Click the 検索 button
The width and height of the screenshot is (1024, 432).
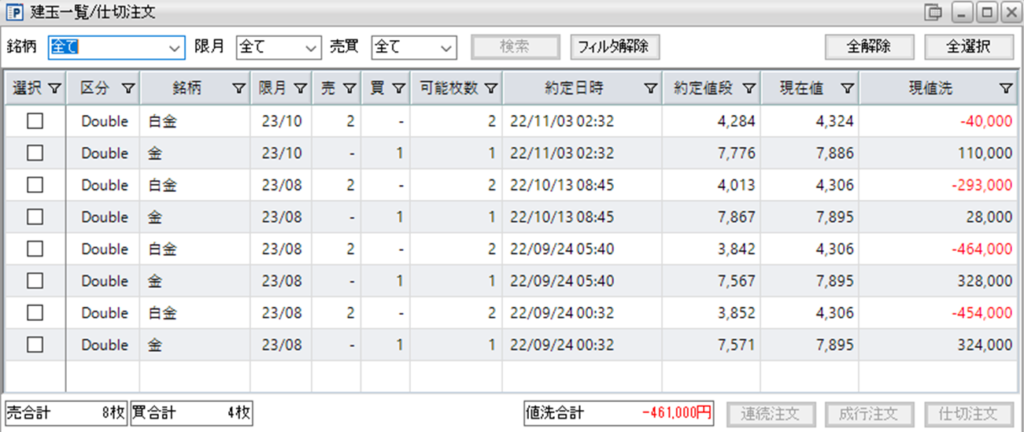point(515,47)
